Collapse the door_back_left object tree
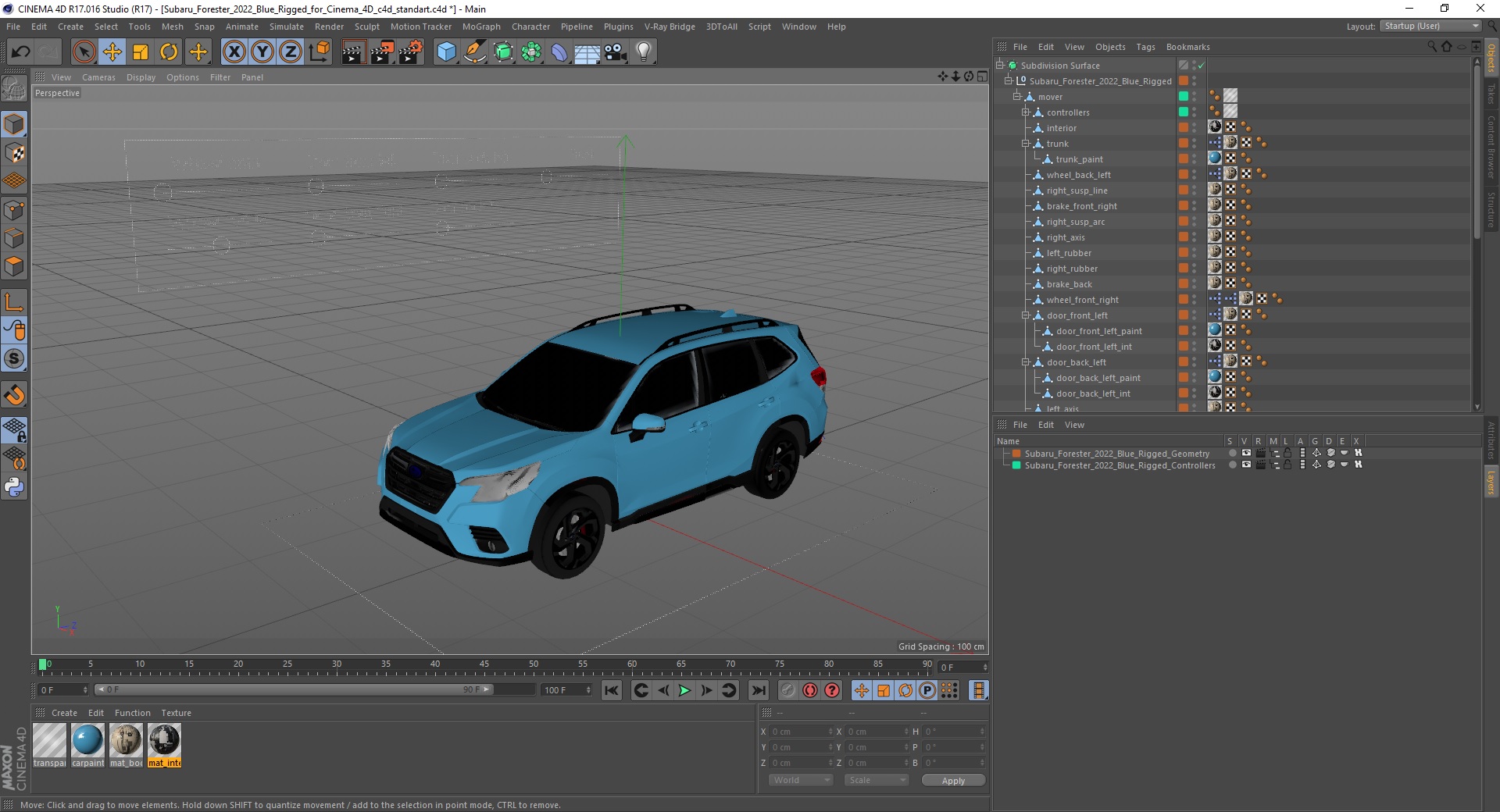Image resolution: width=1500 pixels, height=812 pixels. [1026, 362]
